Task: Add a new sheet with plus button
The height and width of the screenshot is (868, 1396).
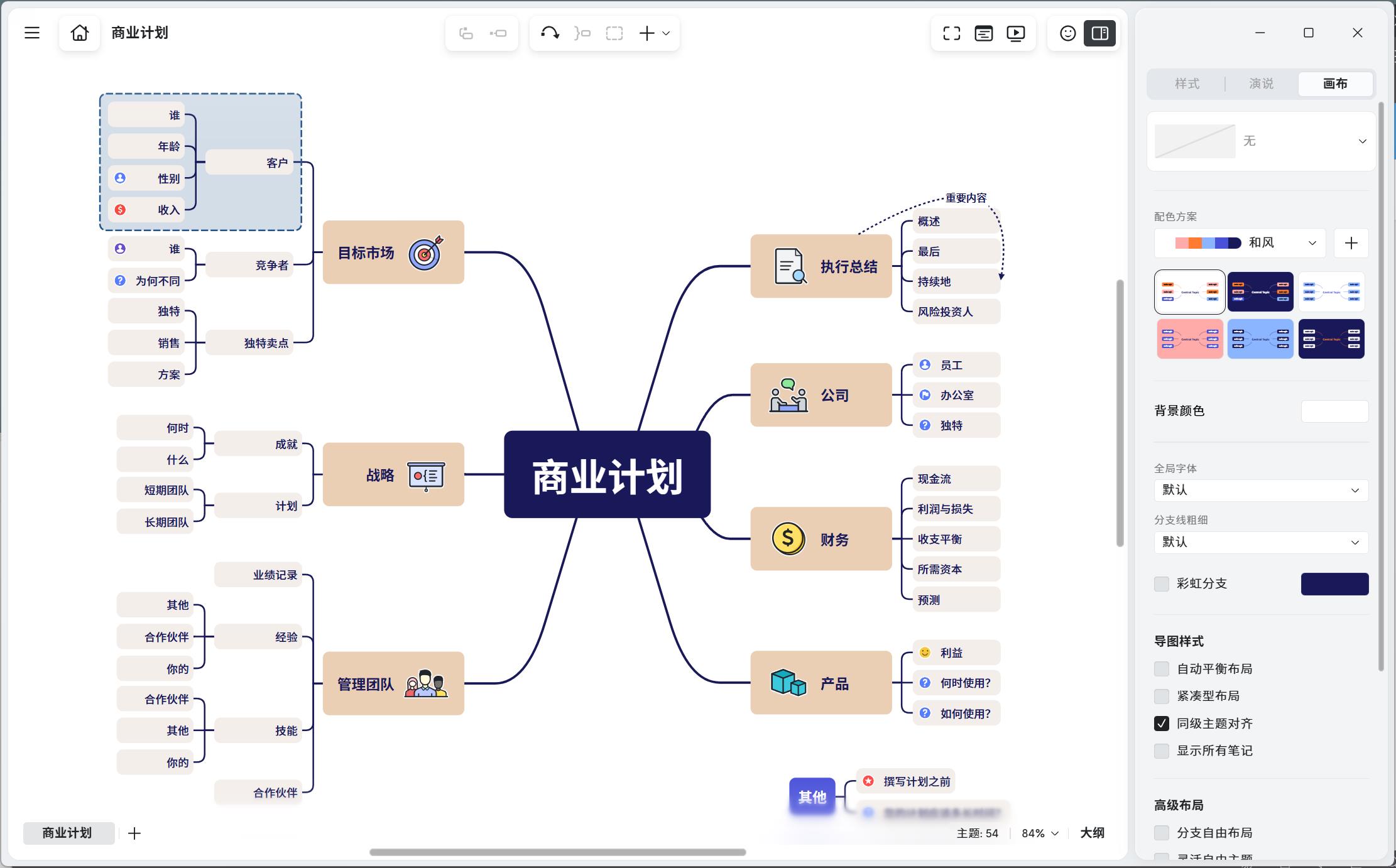Action: (x=134, y=833)
